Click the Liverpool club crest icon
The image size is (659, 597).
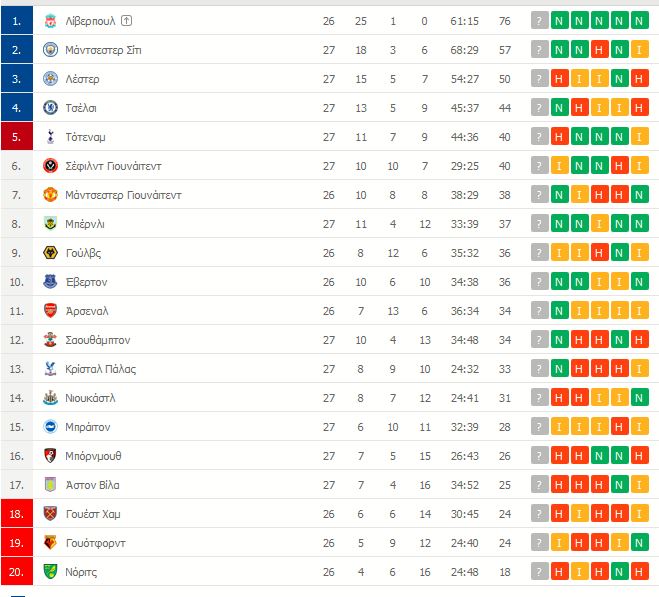tap(50, 21)
